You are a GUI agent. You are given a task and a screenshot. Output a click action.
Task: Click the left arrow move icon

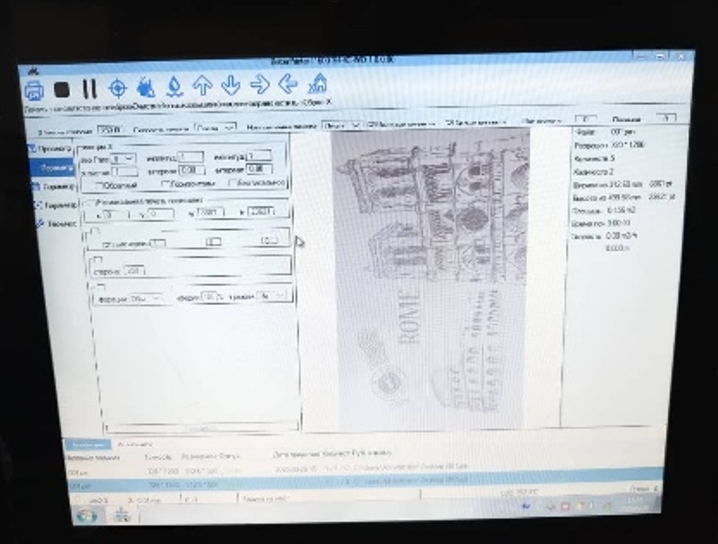tap(289, 84)
